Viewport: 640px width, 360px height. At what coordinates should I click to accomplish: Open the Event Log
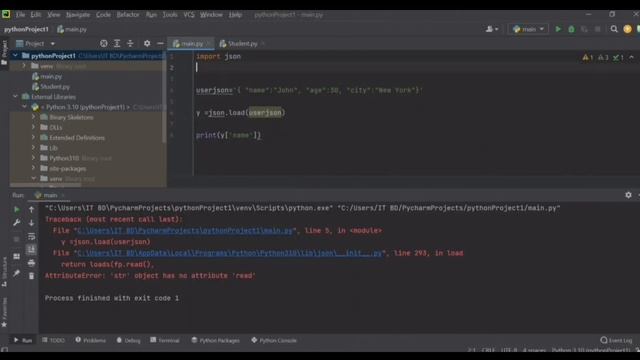pyautogui.click(x=616, y=340)
